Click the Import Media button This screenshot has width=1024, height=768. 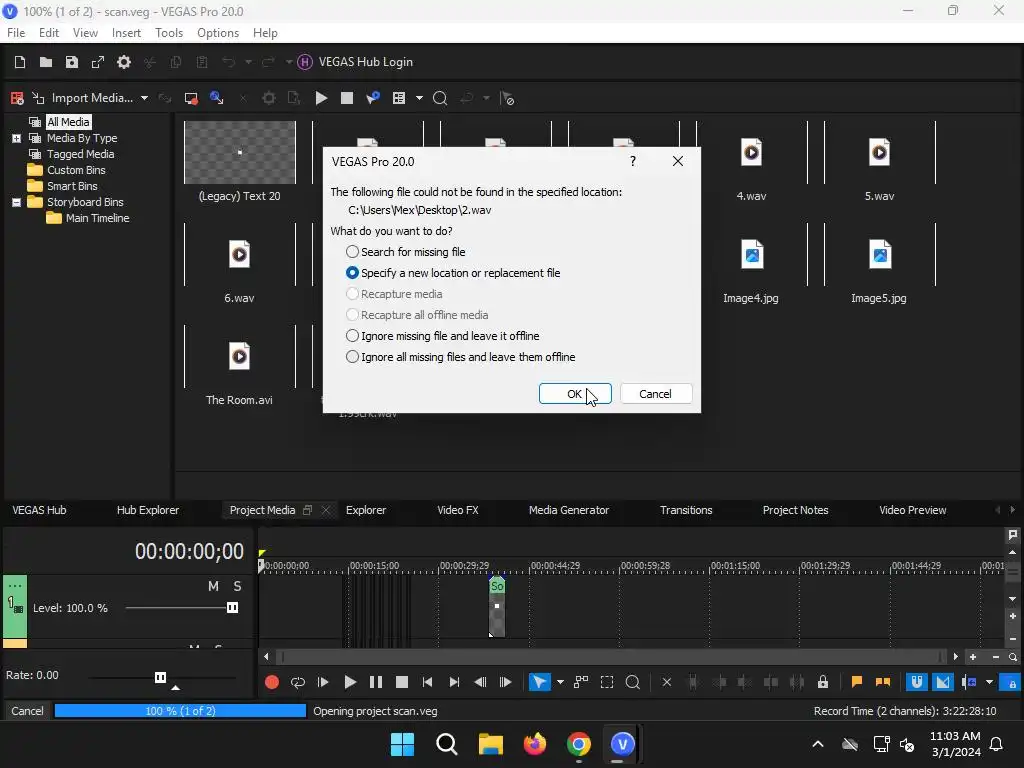pos(84,98)
